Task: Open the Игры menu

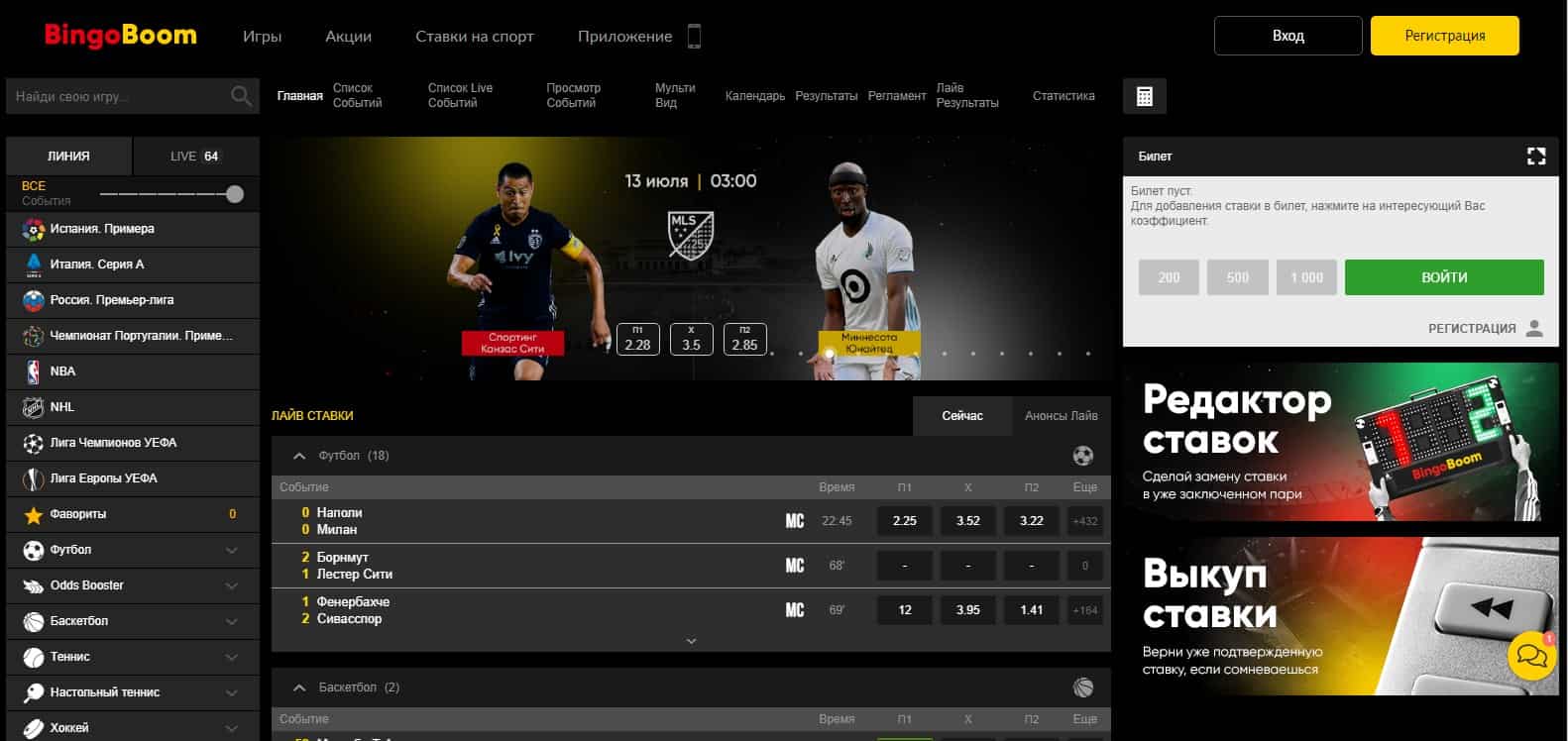Action: coord(262,37)
